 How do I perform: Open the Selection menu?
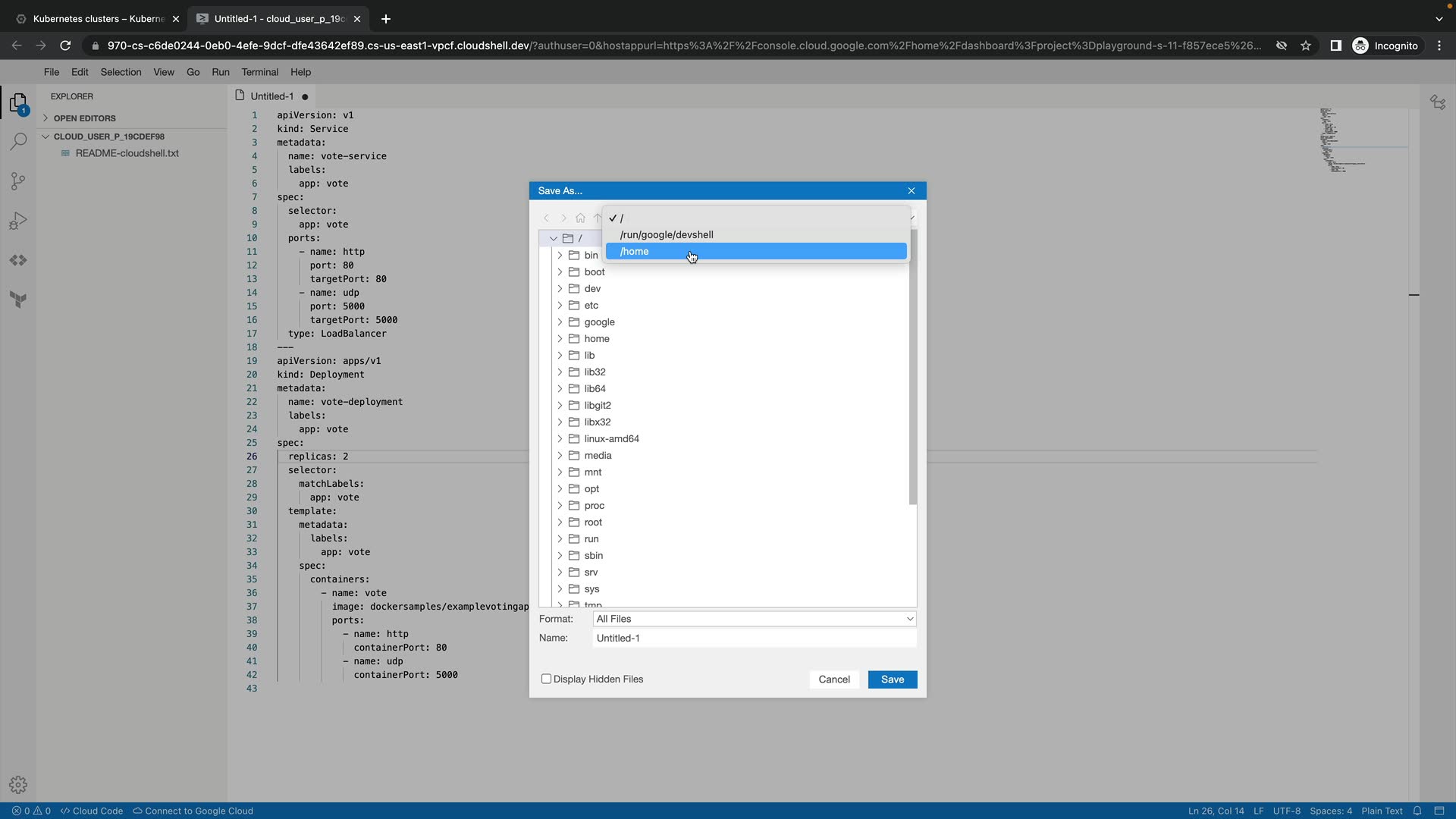pos(121,72)
